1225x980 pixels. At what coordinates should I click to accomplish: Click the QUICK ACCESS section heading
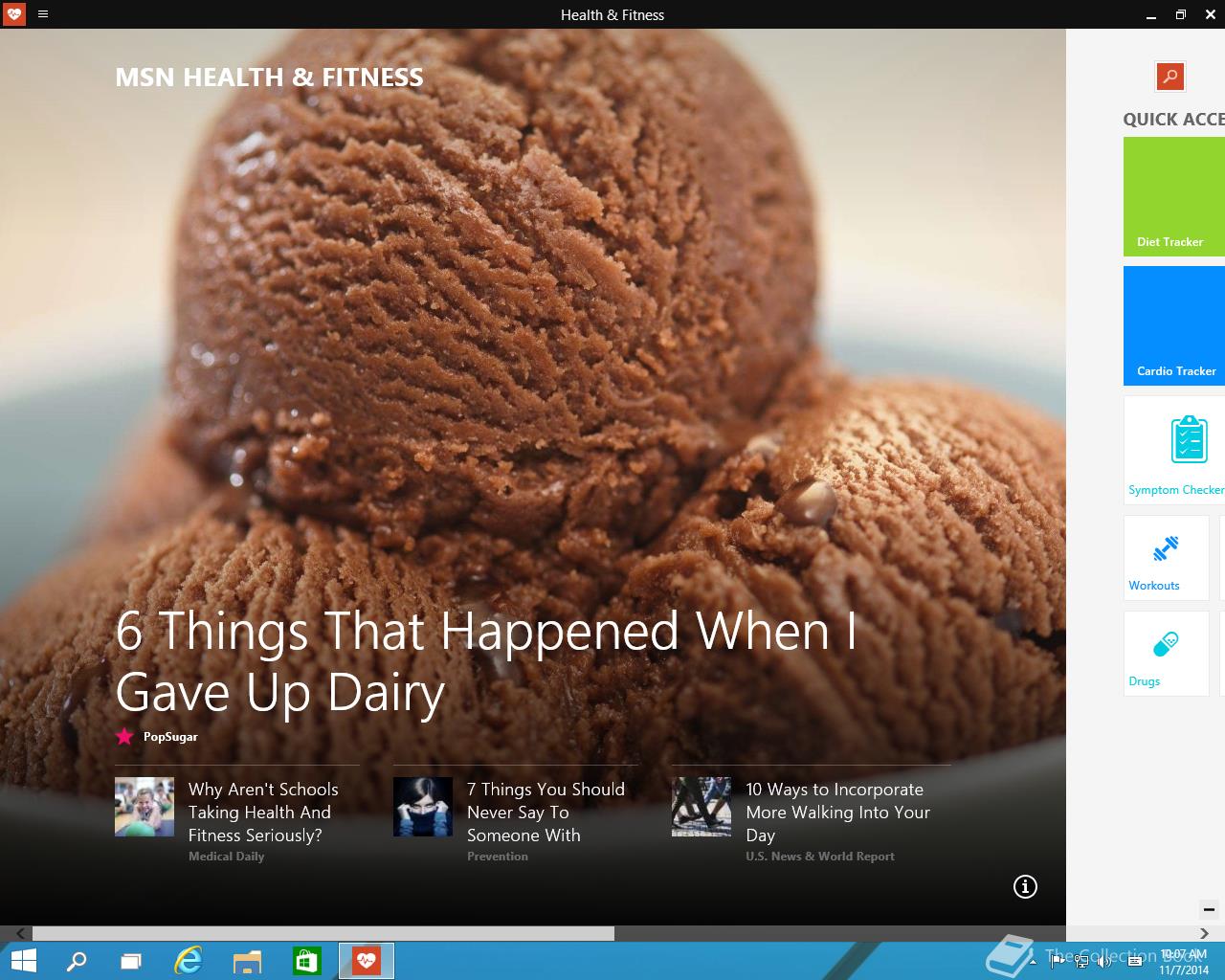coord(1173,120)
